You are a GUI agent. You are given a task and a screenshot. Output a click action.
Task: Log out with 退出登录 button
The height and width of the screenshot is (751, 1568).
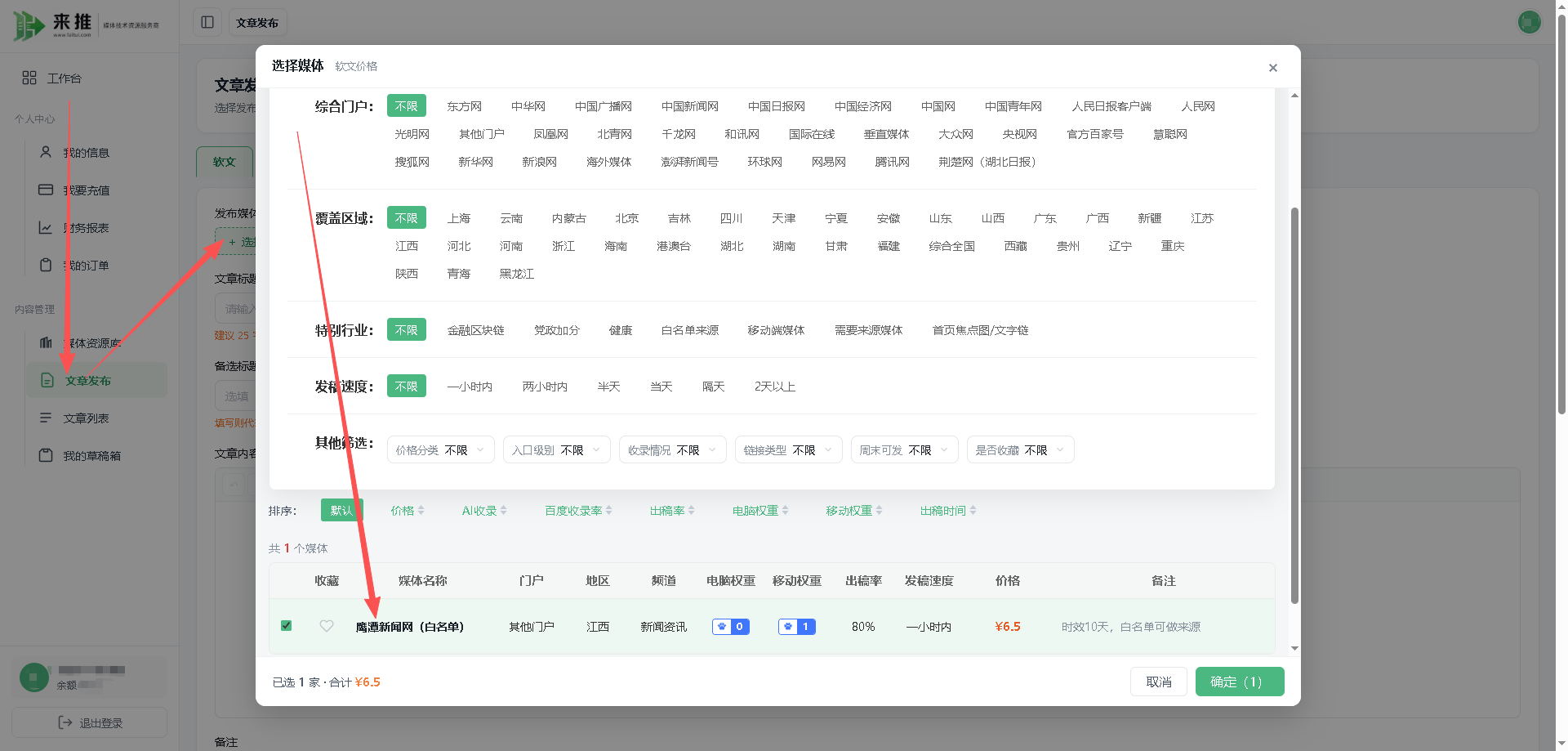pos(90,723)
